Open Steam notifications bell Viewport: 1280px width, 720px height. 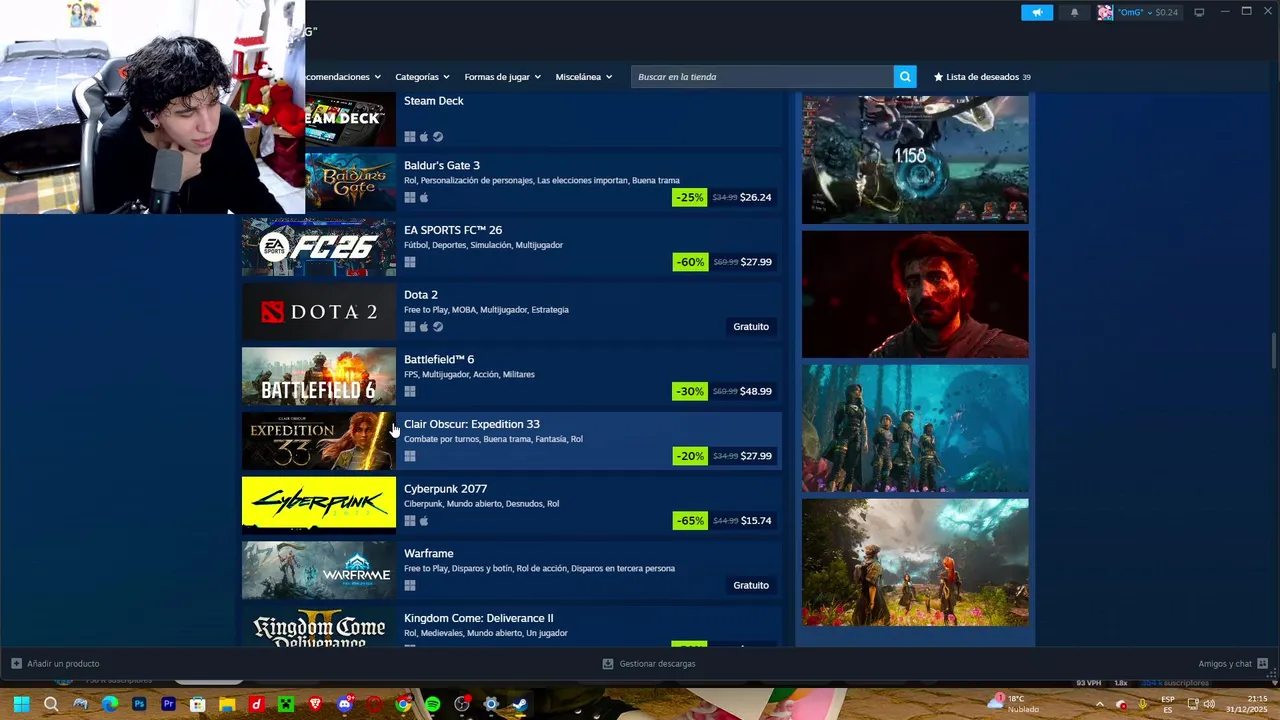[x=1075, y=12]
